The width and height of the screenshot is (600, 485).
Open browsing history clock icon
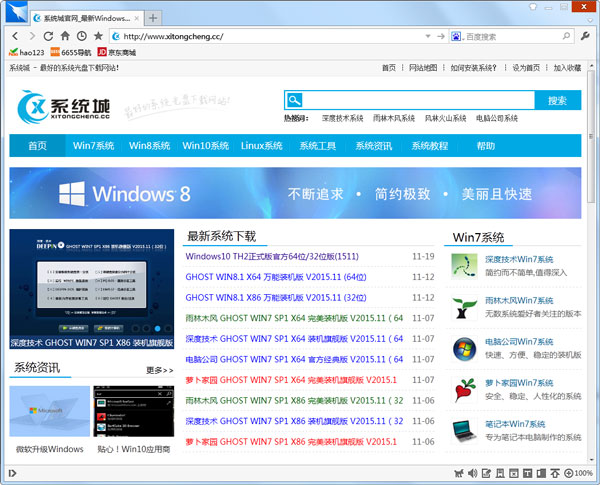82,36
